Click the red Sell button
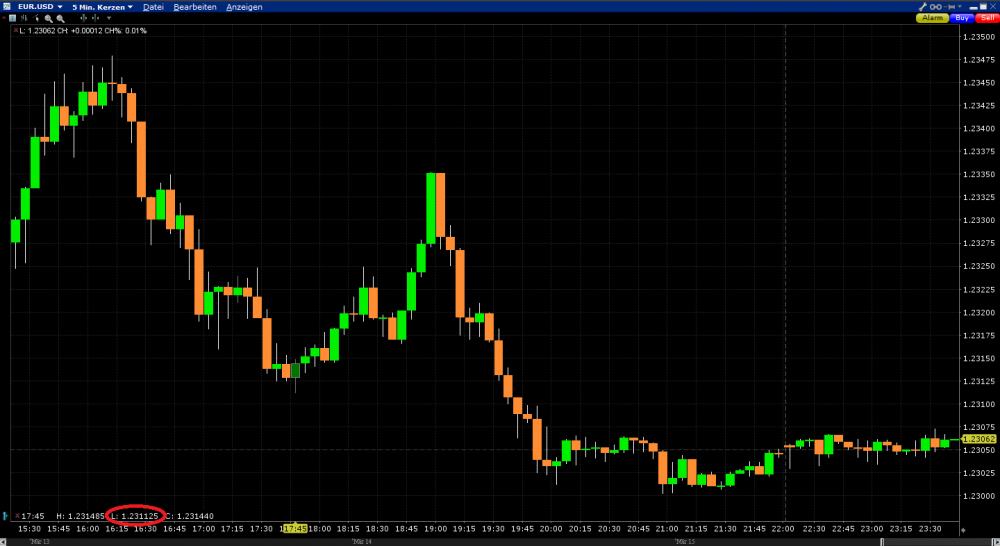This screenshot has height=546, width=1000. pyautogui.click(x=987, y=18)
